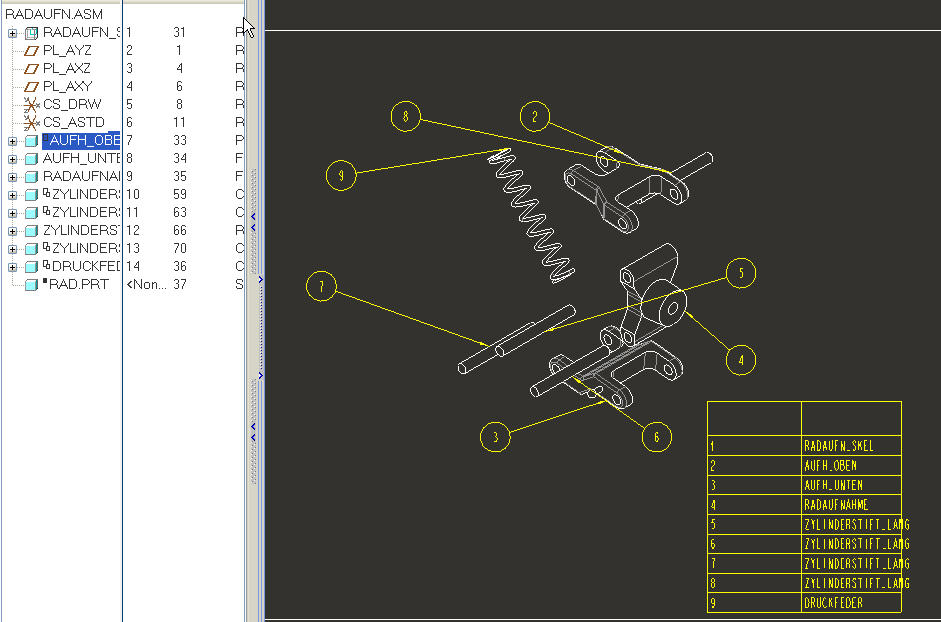Click the AUFH_UNTE part icon in tree

[31, 159]
